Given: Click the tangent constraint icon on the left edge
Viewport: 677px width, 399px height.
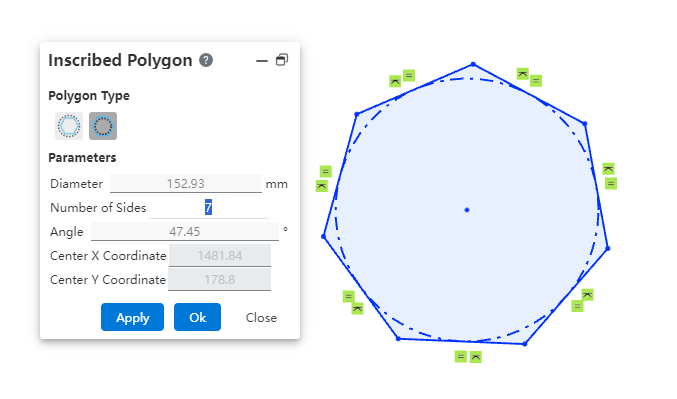Looking at the screenshot, I should click(x=322, y=186).
